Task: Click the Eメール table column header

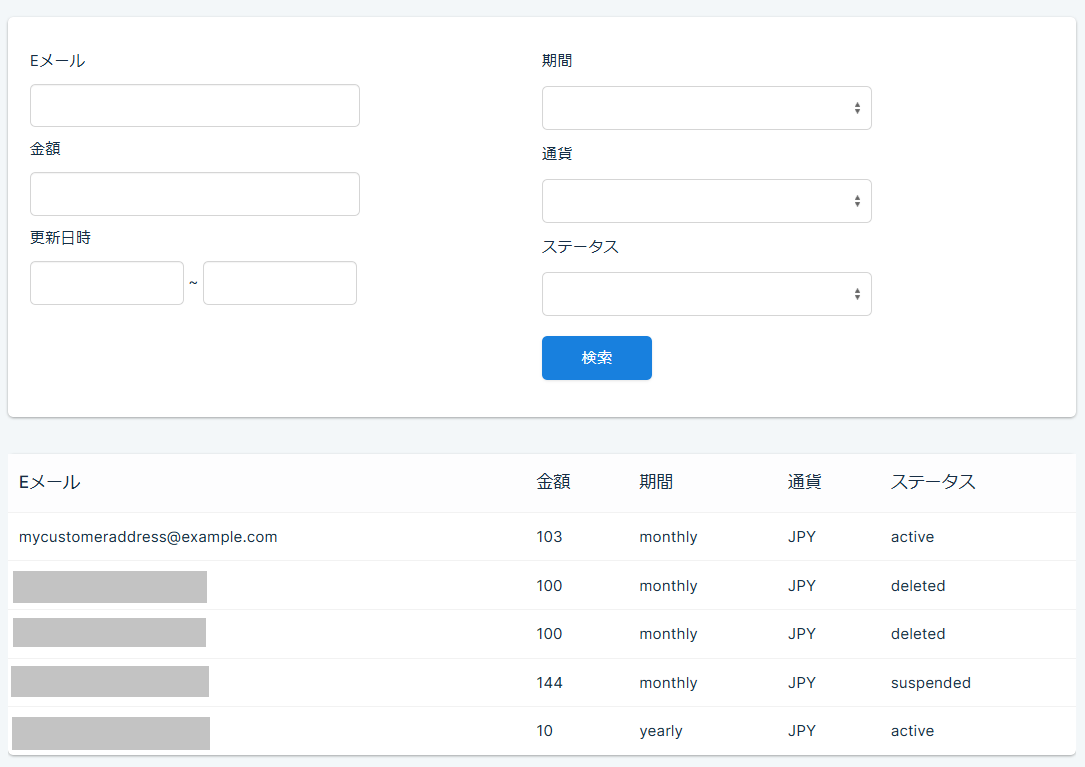Action: point(50,482)
